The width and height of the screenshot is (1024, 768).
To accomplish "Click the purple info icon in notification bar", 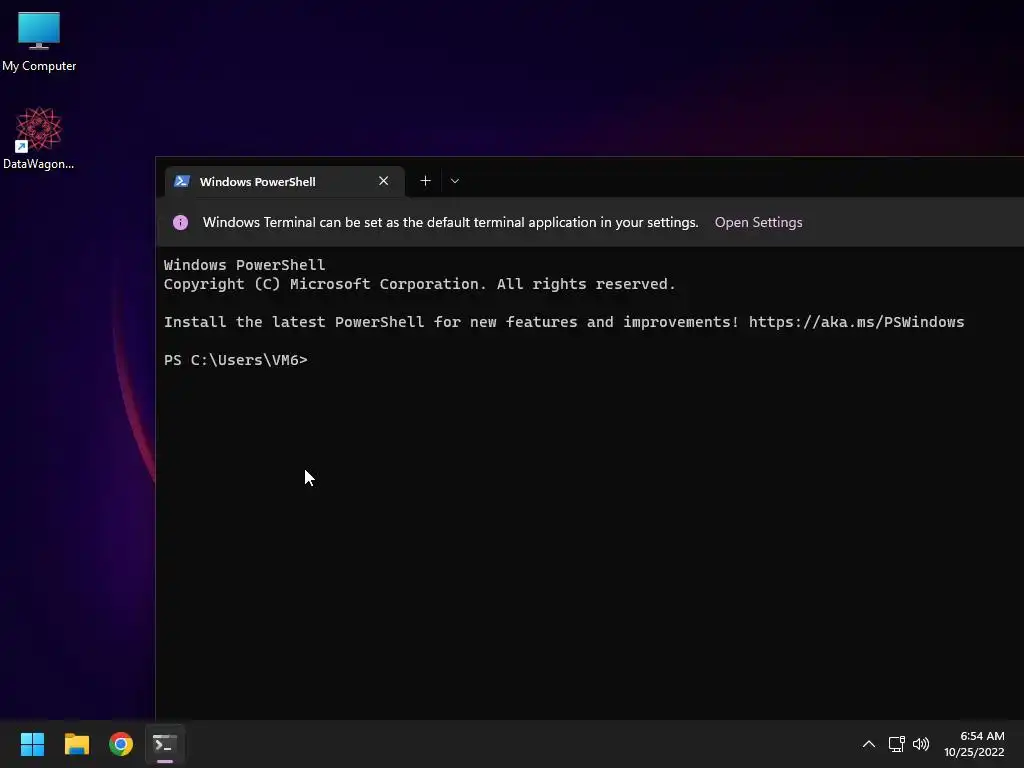I will tap(180, 223).
